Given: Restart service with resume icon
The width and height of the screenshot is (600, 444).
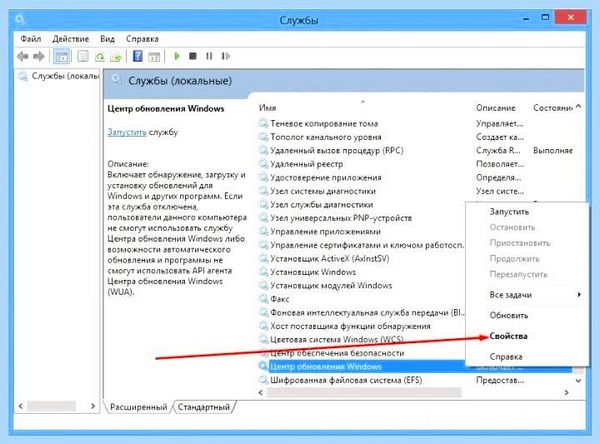Looking at the screenshot, I should [226, 56].
